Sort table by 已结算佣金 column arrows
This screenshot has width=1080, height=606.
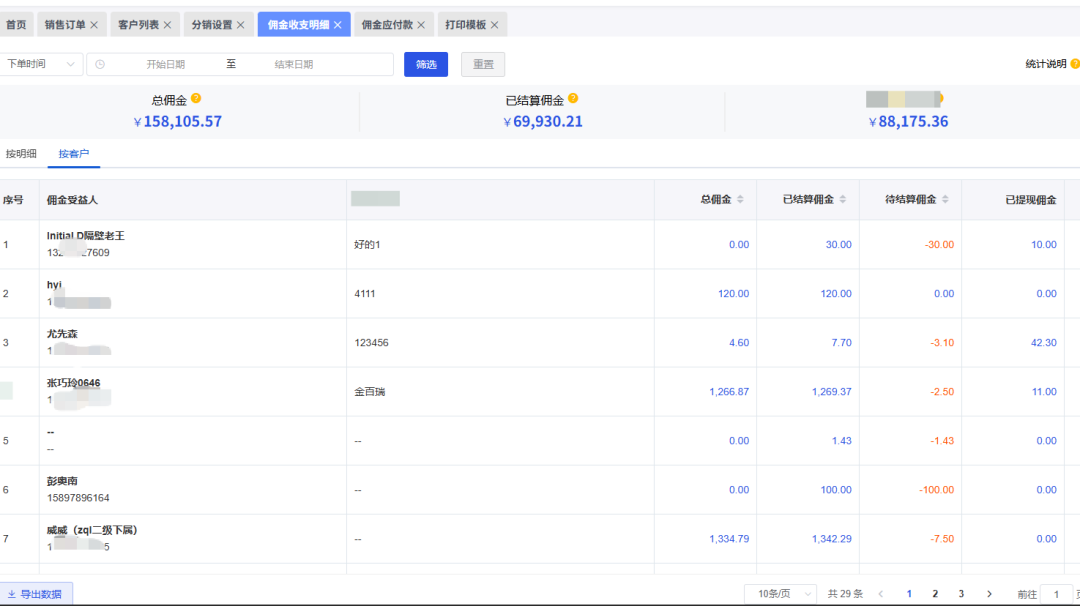coord(842,200)
